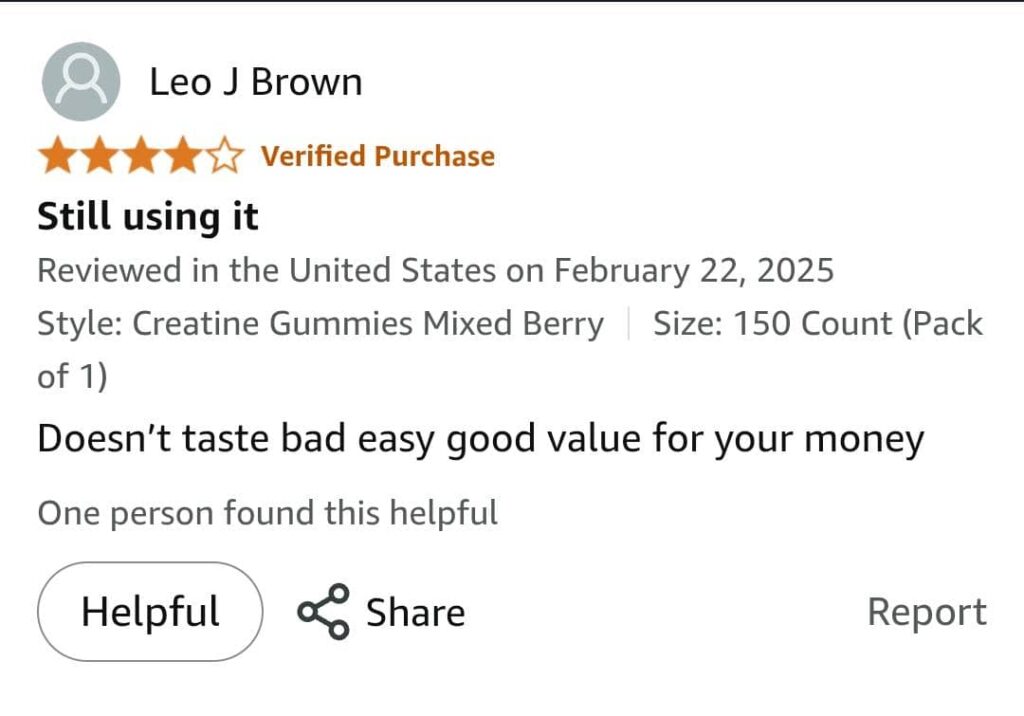This screenshot has height=716, width=1024.
Task: Click the review date February 22, 2025
Action: point(694,271)
